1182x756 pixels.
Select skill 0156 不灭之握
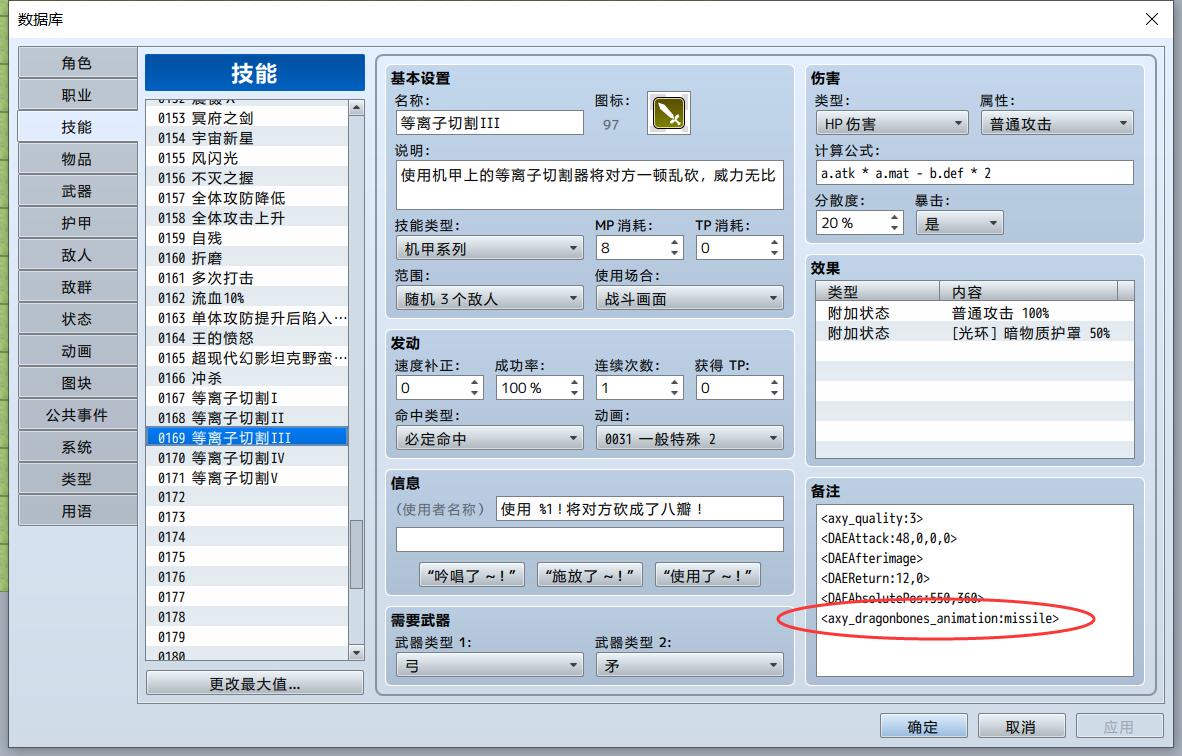247,178
